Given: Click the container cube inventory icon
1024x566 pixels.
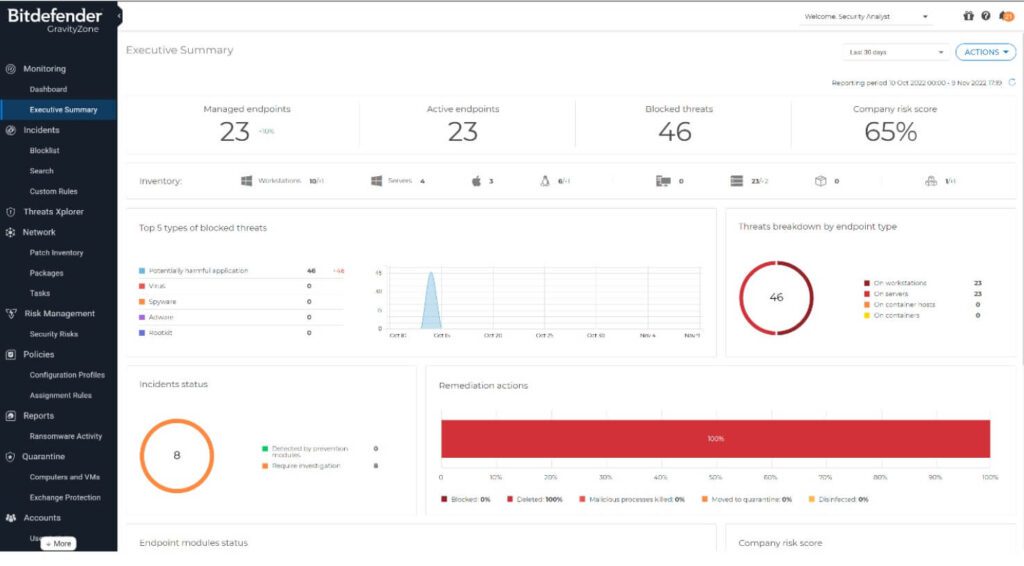Looking at the screenshot, I should pos(821,181).
